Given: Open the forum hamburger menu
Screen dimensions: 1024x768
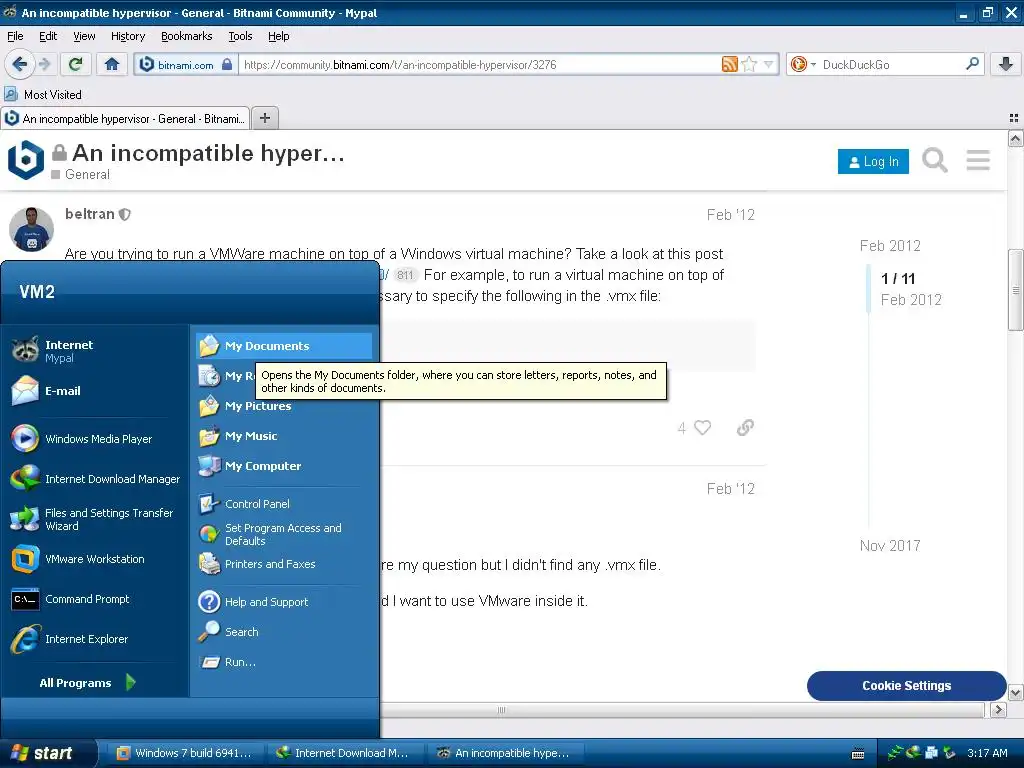Looking at the screenshot, I should 978,160.
